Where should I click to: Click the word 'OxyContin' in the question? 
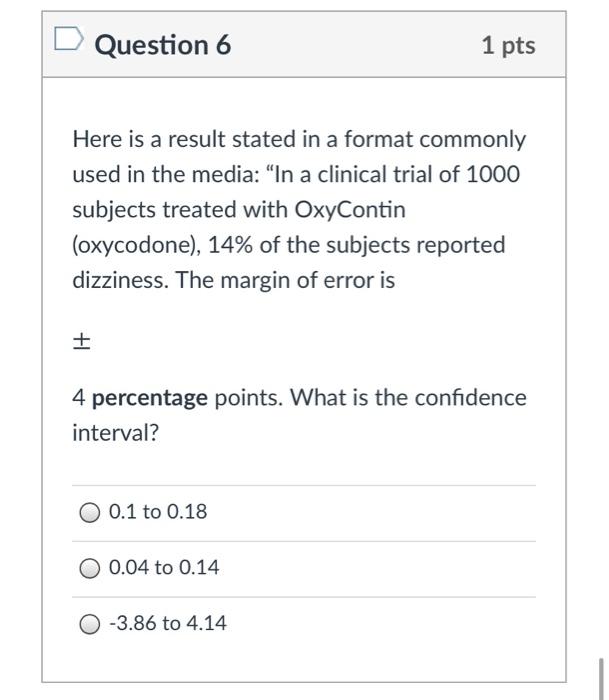pos(350,210)
